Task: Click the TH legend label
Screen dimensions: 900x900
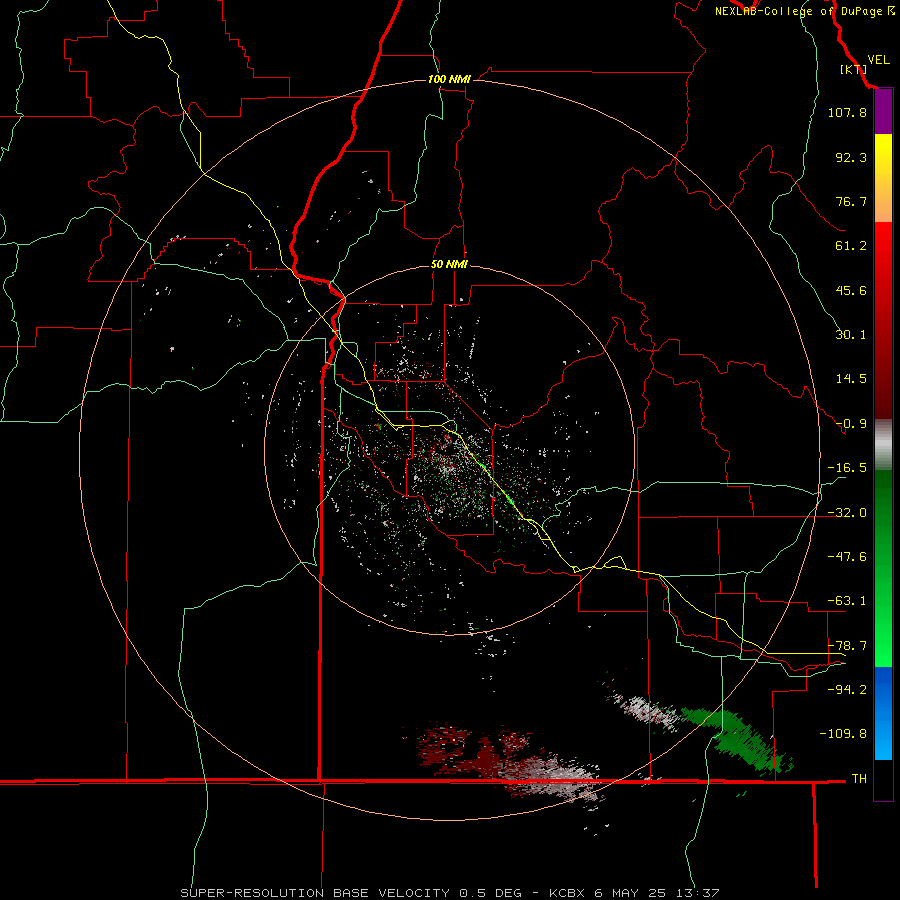Action: 859,778
